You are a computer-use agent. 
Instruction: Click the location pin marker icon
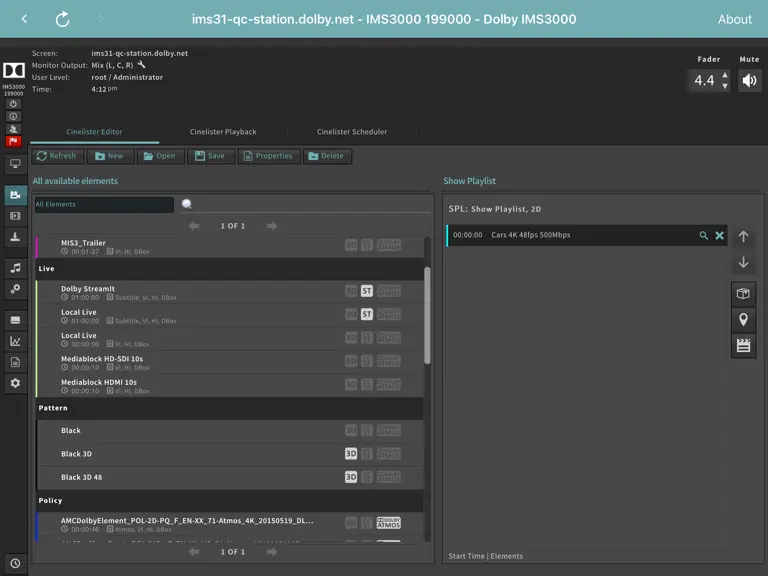point(743,319)
